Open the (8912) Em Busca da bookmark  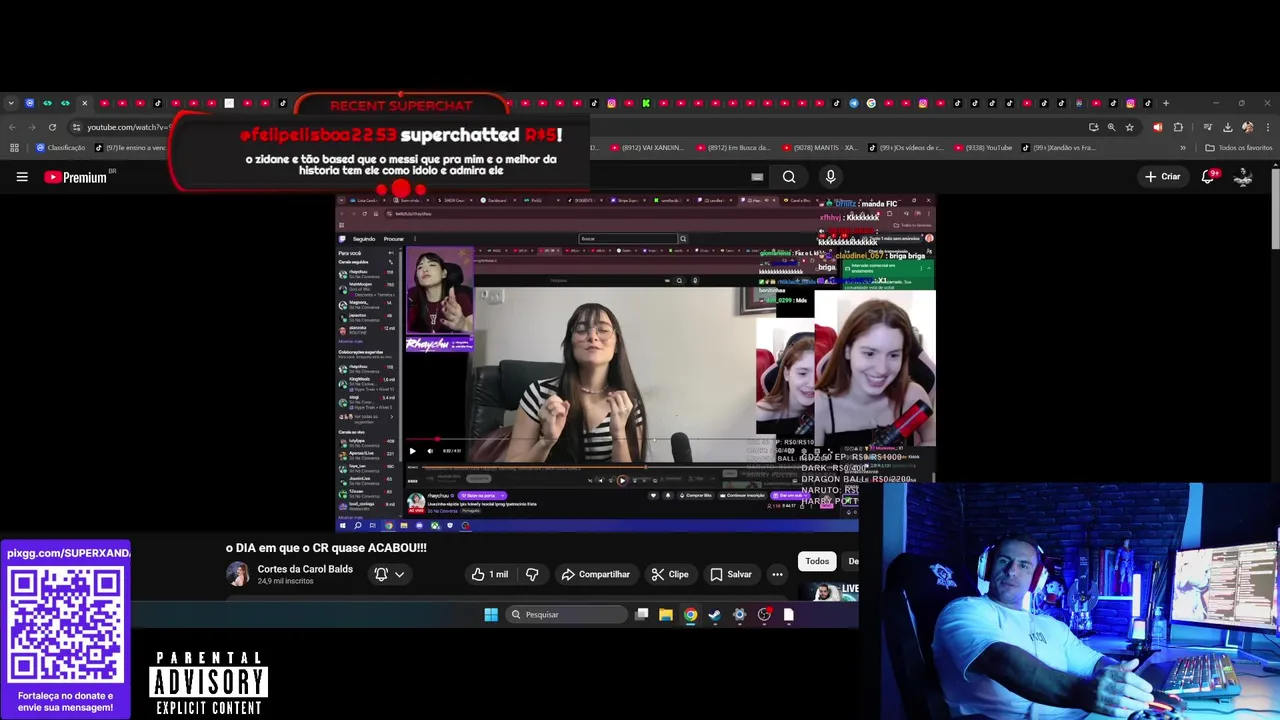tap(733, 148)
